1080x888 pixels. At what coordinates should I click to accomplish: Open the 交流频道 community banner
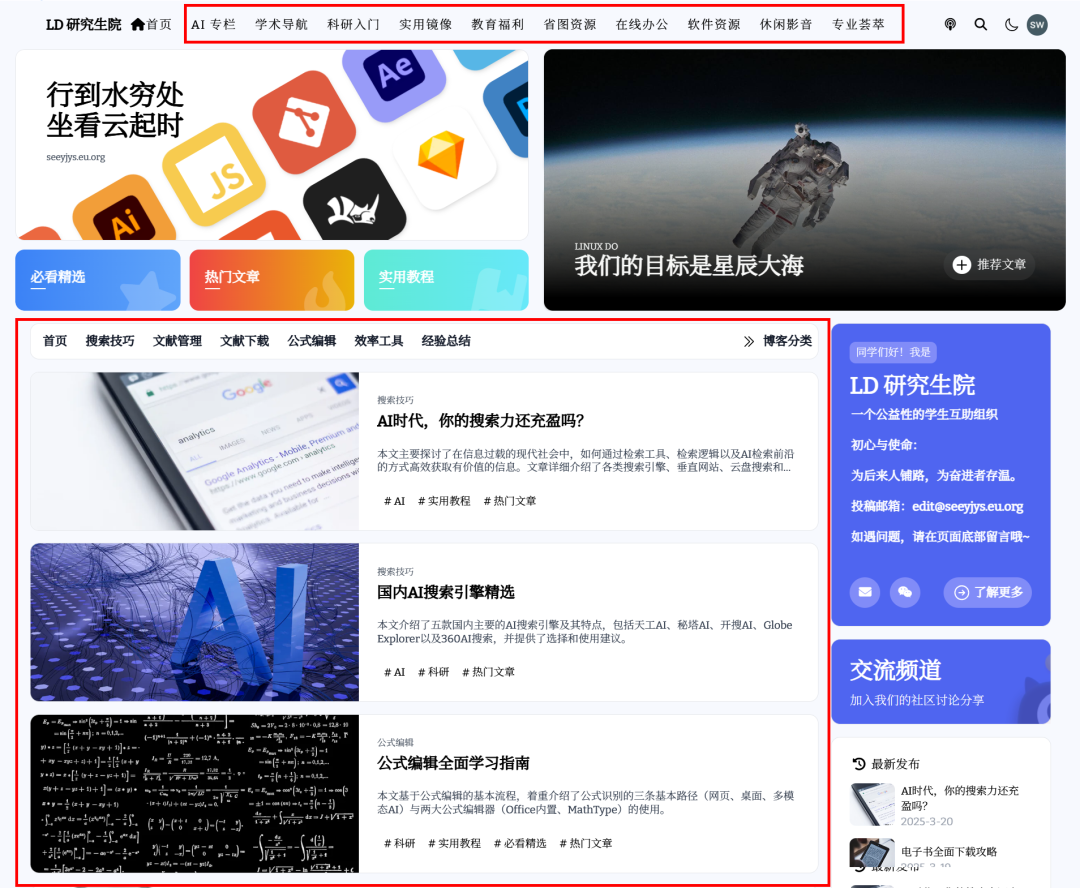point(940,681)
